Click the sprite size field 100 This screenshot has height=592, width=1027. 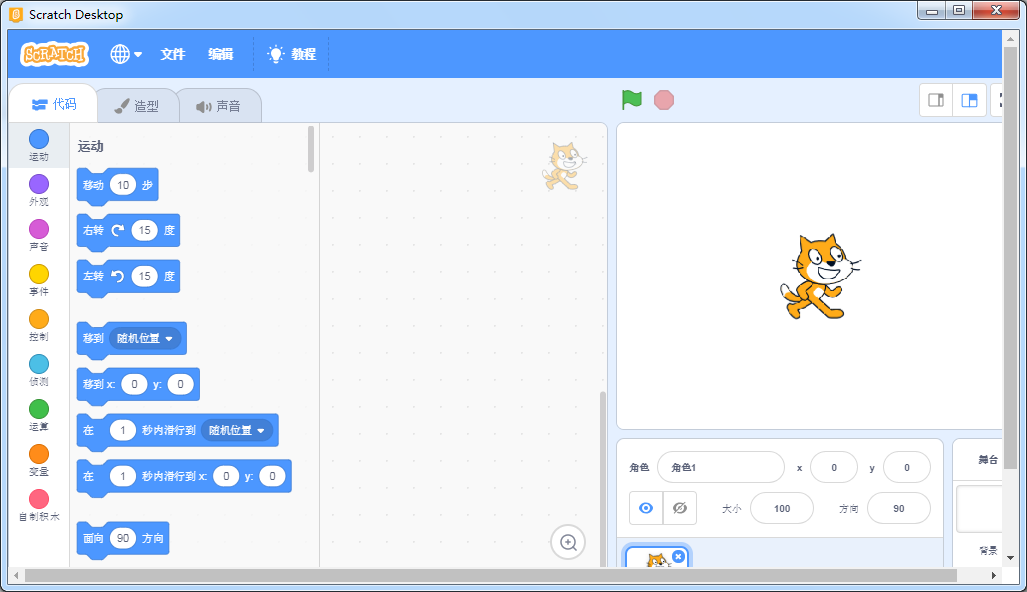(x=782, y=508)
